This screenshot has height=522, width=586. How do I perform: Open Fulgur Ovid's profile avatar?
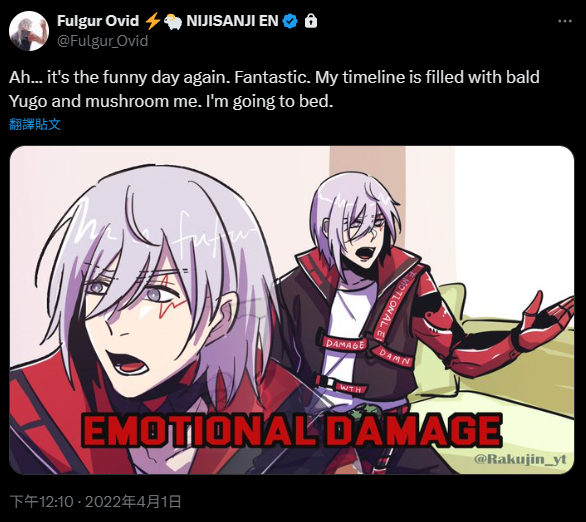29,31
